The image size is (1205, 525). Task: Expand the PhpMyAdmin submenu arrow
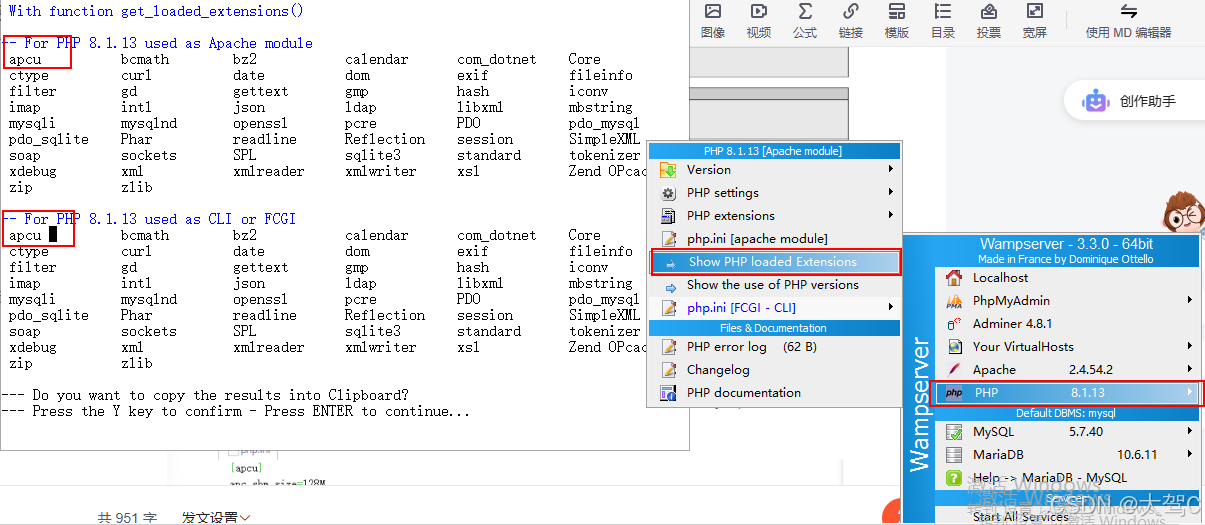coord(1190,301)
